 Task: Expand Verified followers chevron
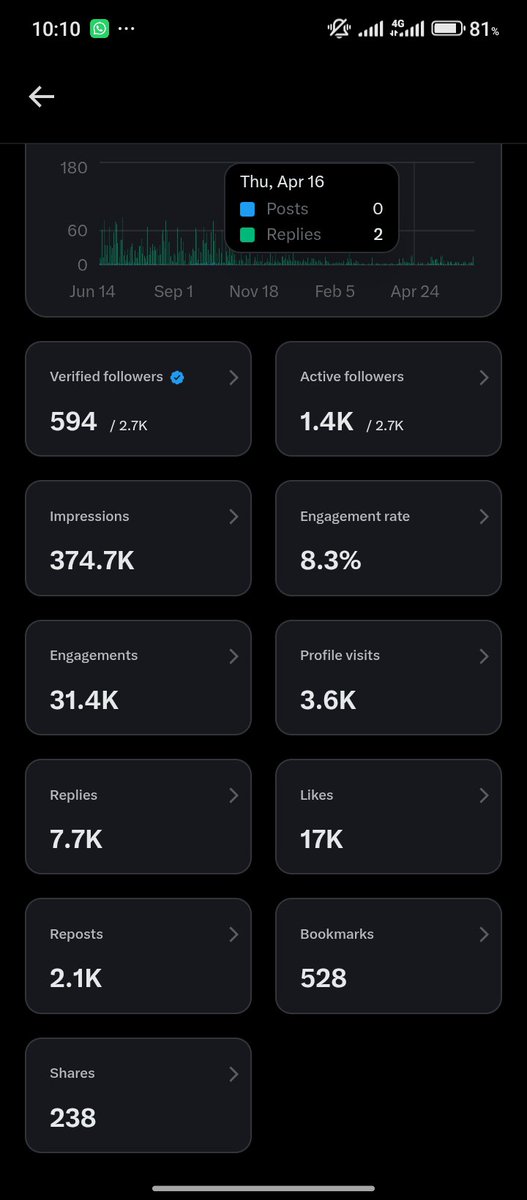click(x=233, y=377)
